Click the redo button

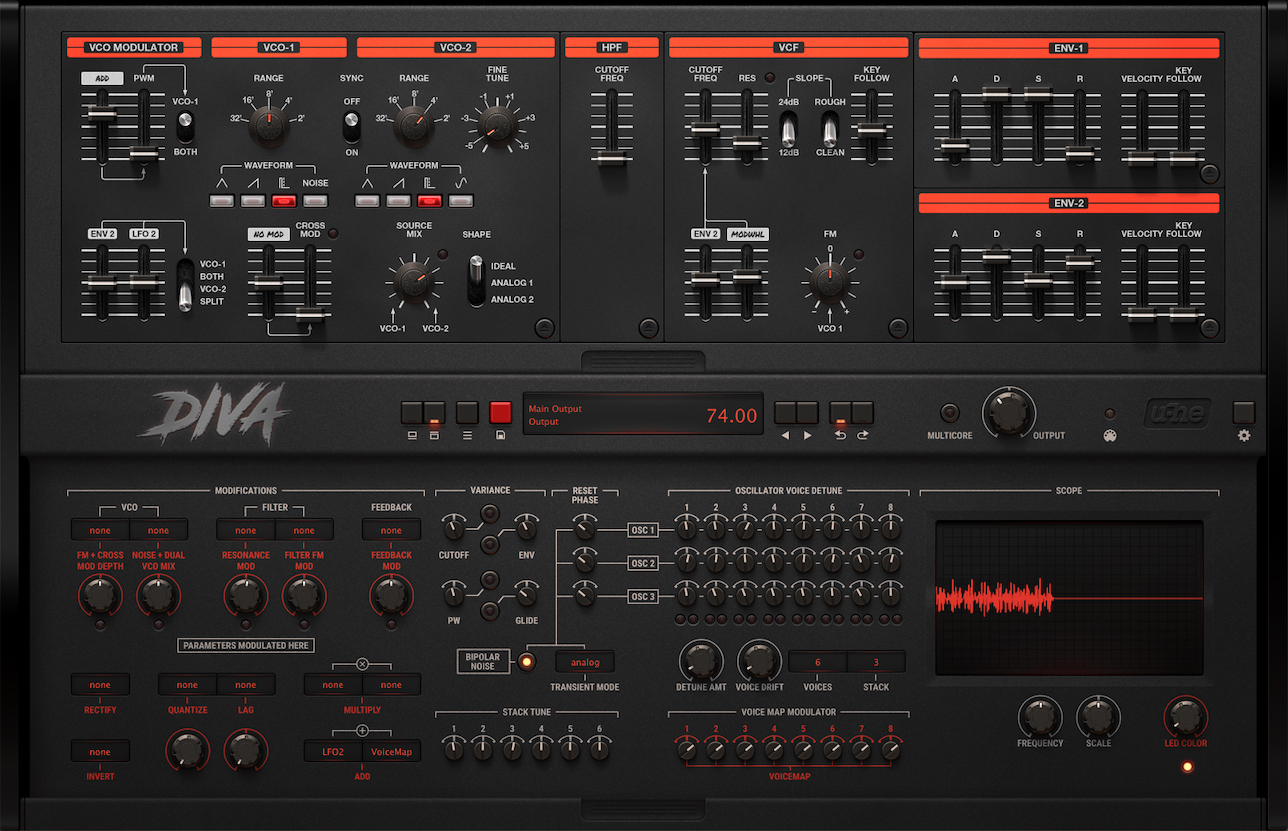click(x=863, y=413)
